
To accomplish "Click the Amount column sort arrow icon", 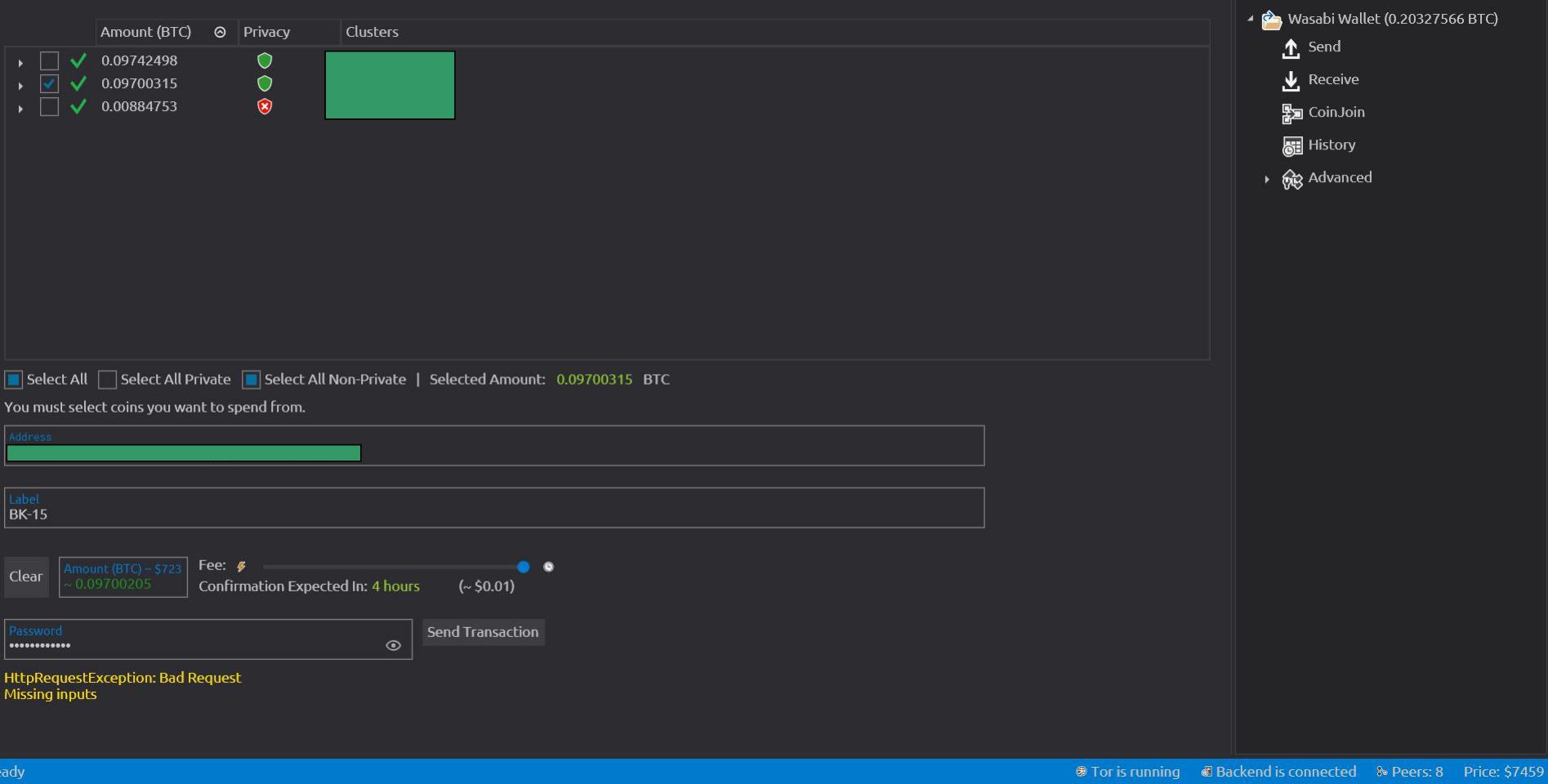I will (x=220, y=32).
